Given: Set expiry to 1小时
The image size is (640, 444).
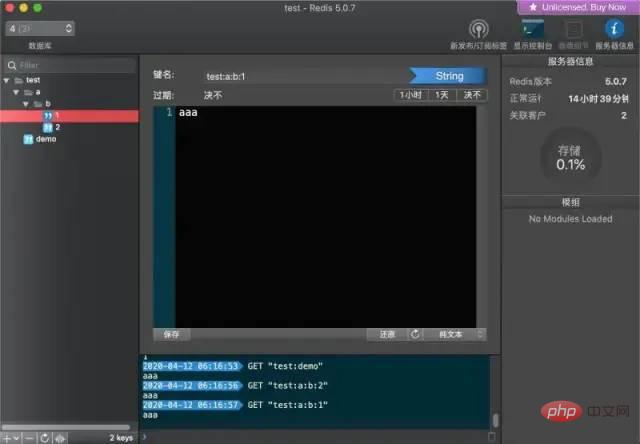Looking at the screenshot, I should [410, 95].
